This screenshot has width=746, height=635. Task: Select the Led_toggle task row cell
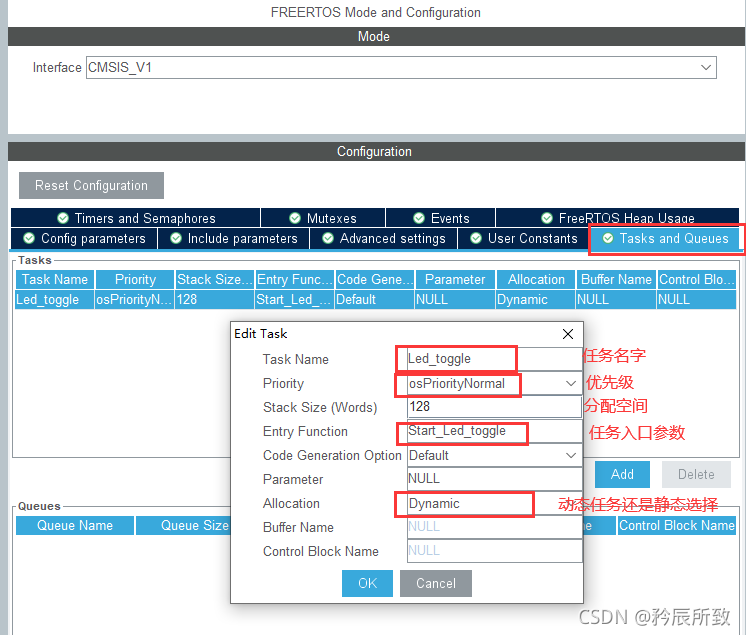(54, 300)
